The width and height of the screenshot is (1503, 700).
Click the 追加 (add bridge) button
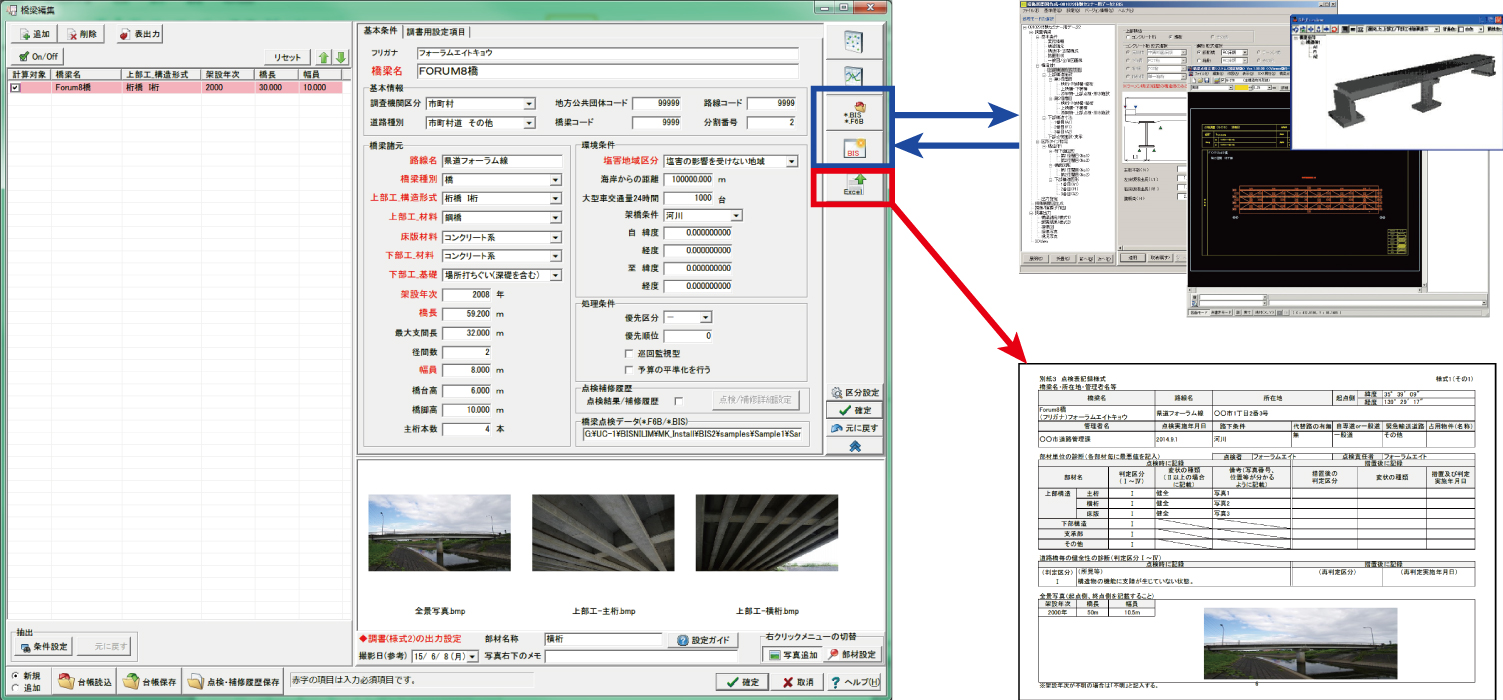point(34,34)
